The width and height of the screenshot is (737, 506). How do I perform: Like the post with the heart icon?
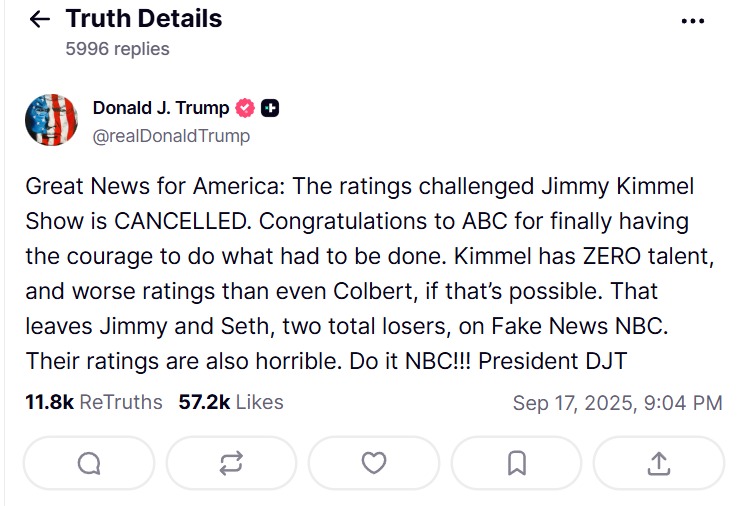point(374,463)
